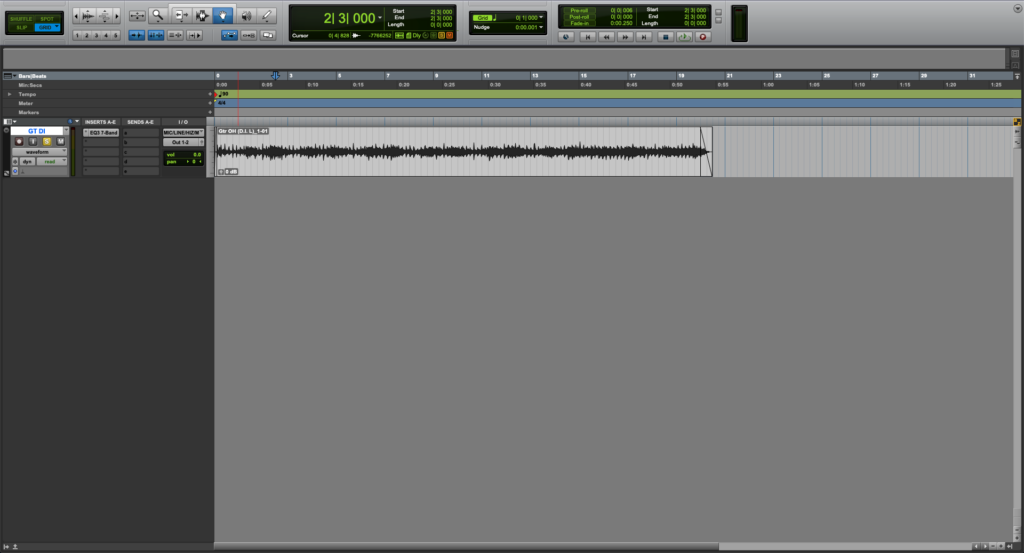Click the dyn button on GT DI
1024x553 pixels.
[27, 161]
